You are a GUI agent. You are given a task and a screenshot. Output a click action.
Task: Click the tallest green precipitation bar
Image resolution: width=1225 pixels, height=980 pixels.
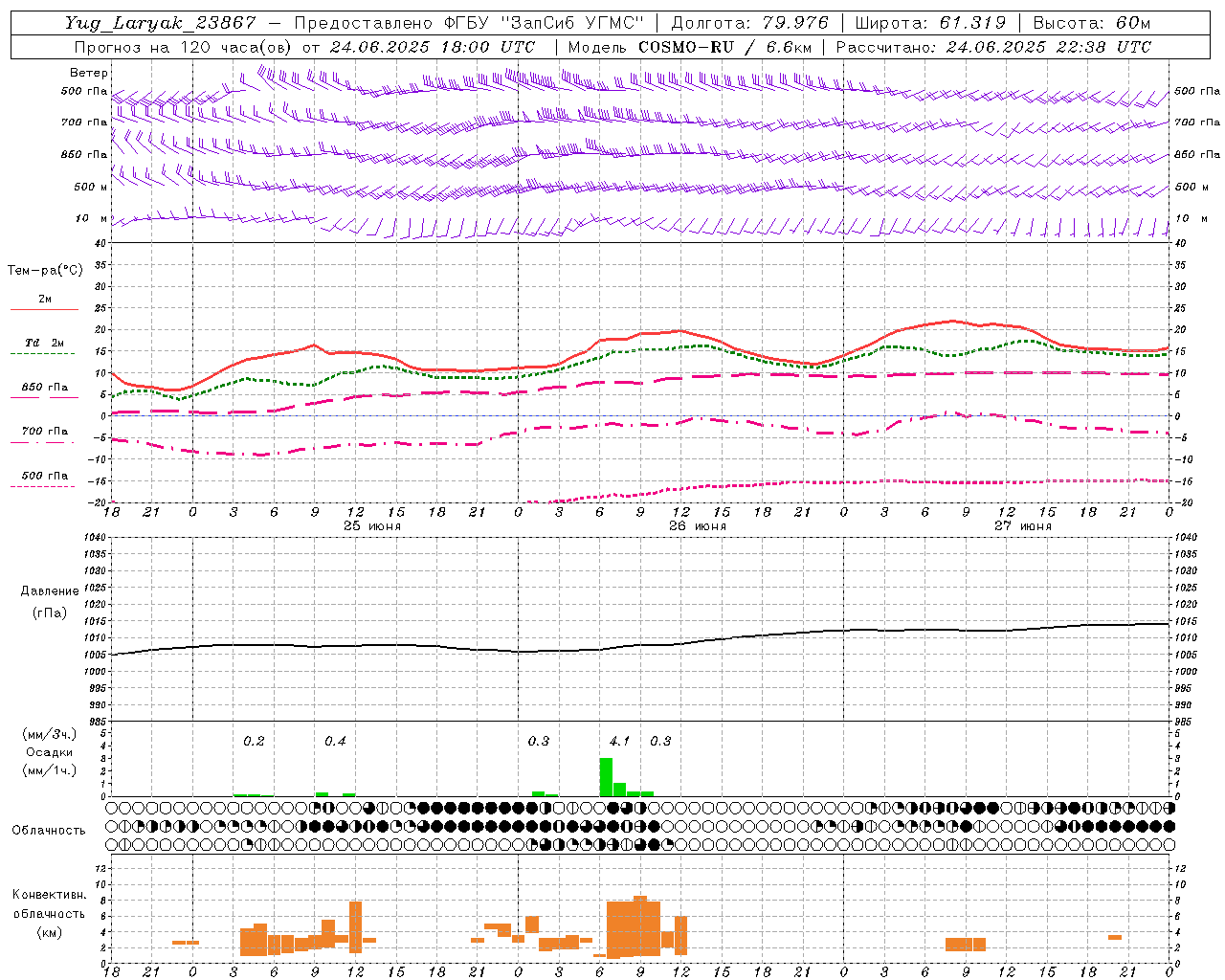pyautogui.click(x=606, y=777)
